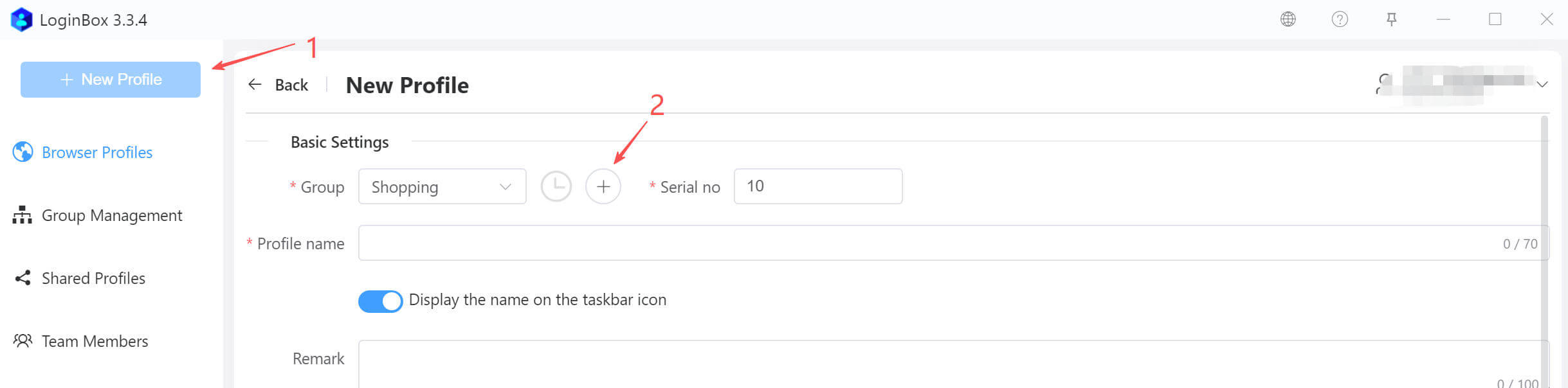Click the clock history icon beside Group
This screenshot has height=388, width=1568.
(x=556, y=186)
